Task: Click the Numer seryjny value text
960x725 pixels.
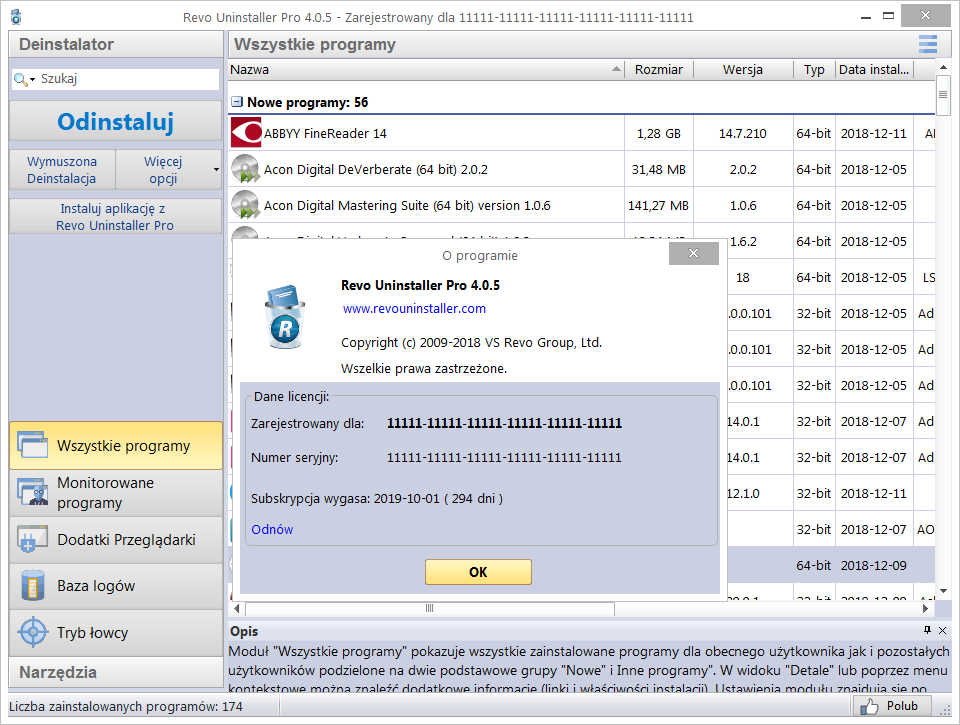Action: click(x=504, y=457)
